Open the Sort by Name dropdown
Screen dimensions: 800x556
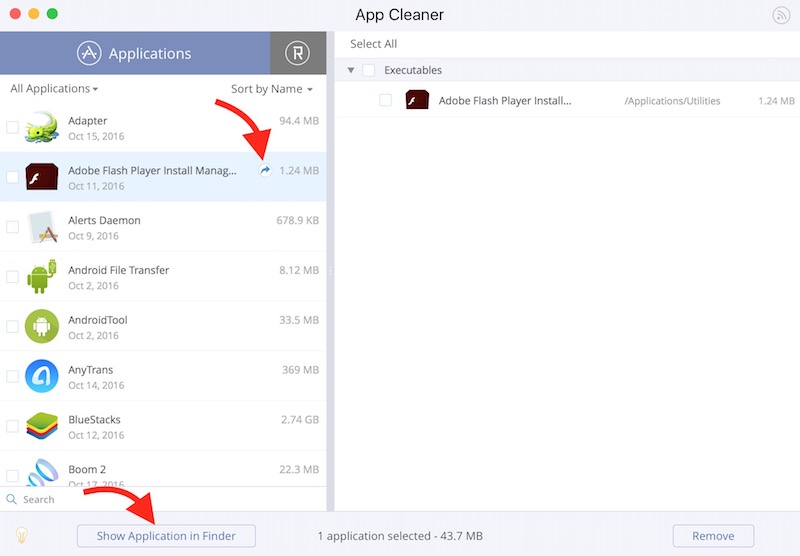pyautogui.click(x=271, y=89)
